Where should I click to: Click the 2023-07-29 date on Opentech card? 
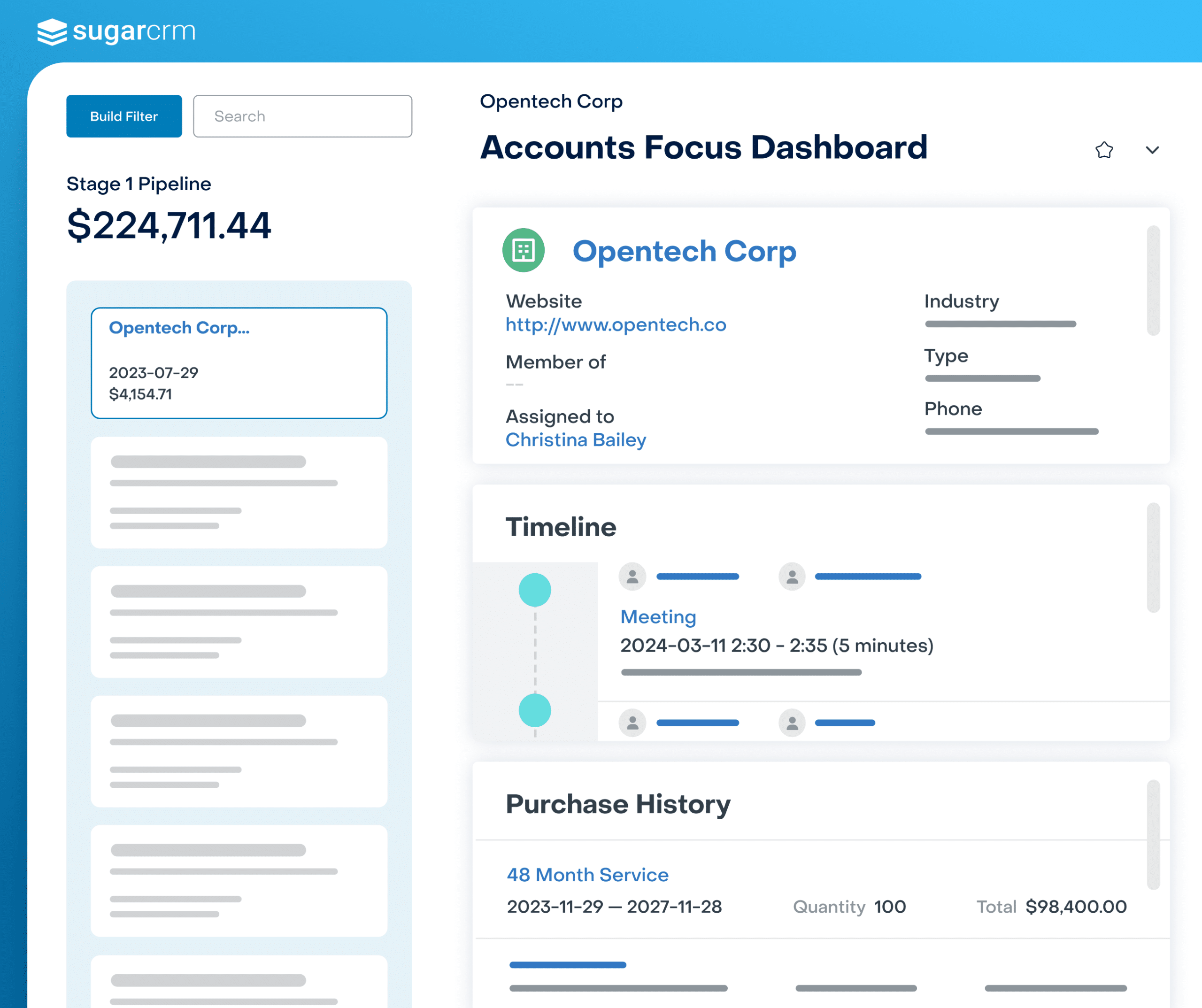154,373
